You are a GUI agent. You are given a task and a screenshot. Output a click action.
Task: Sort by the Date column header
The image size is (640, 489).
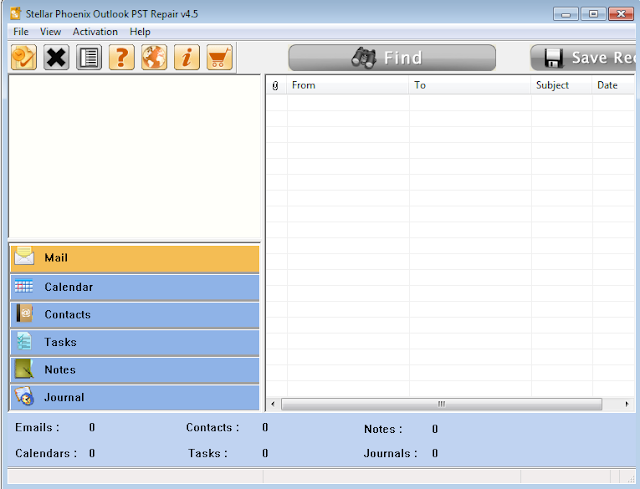pyautogui.click(x=613, y=85)
